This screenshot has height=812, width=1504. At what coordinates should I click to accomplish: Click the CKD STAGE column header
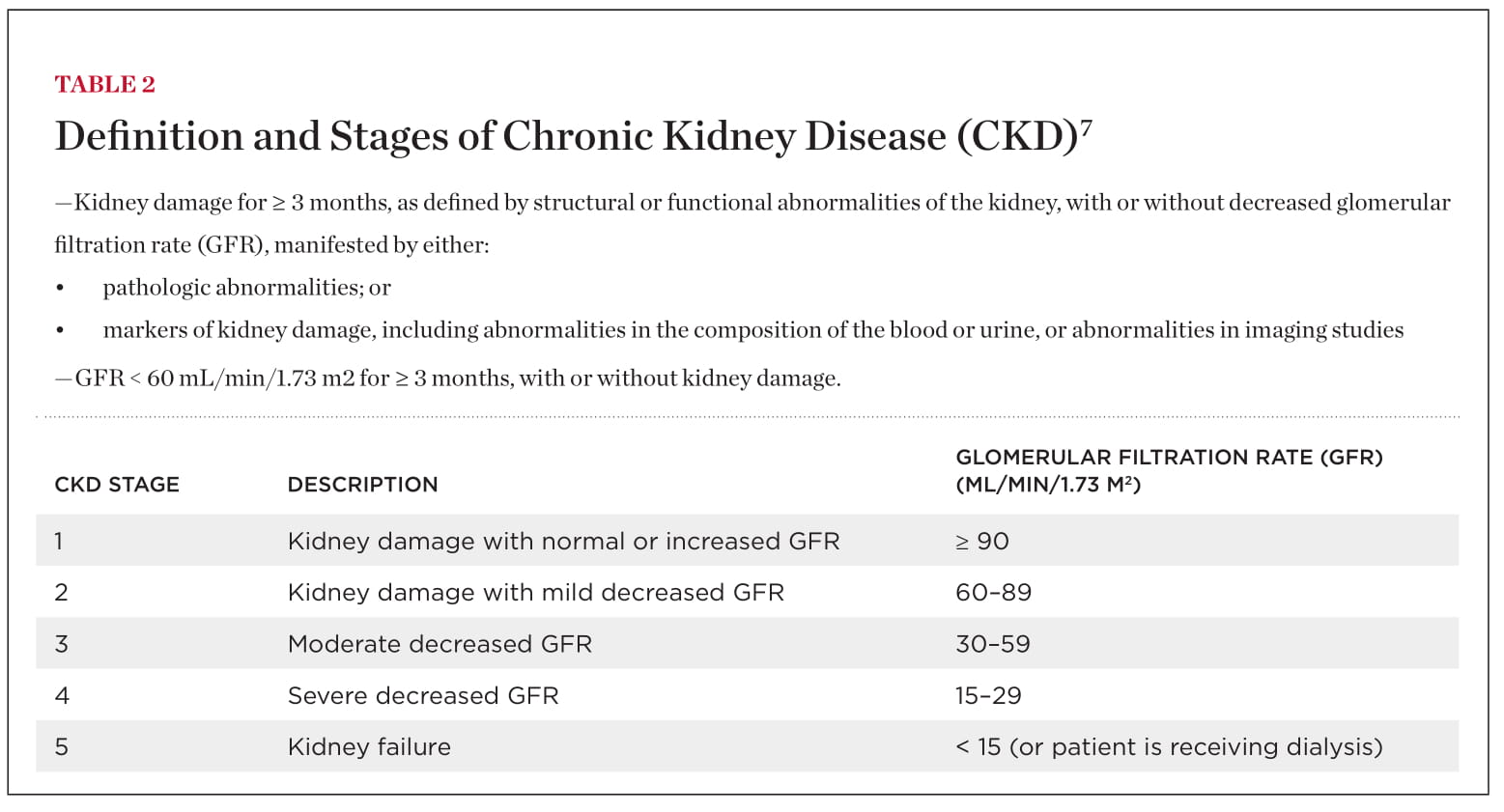(x=117, y=485)
